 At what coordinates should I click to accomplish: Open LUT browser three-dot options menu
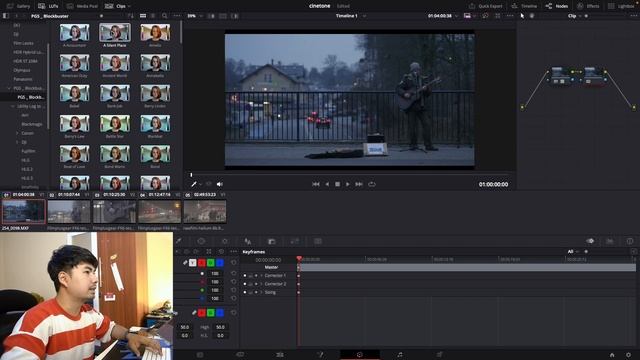(177, 16)
